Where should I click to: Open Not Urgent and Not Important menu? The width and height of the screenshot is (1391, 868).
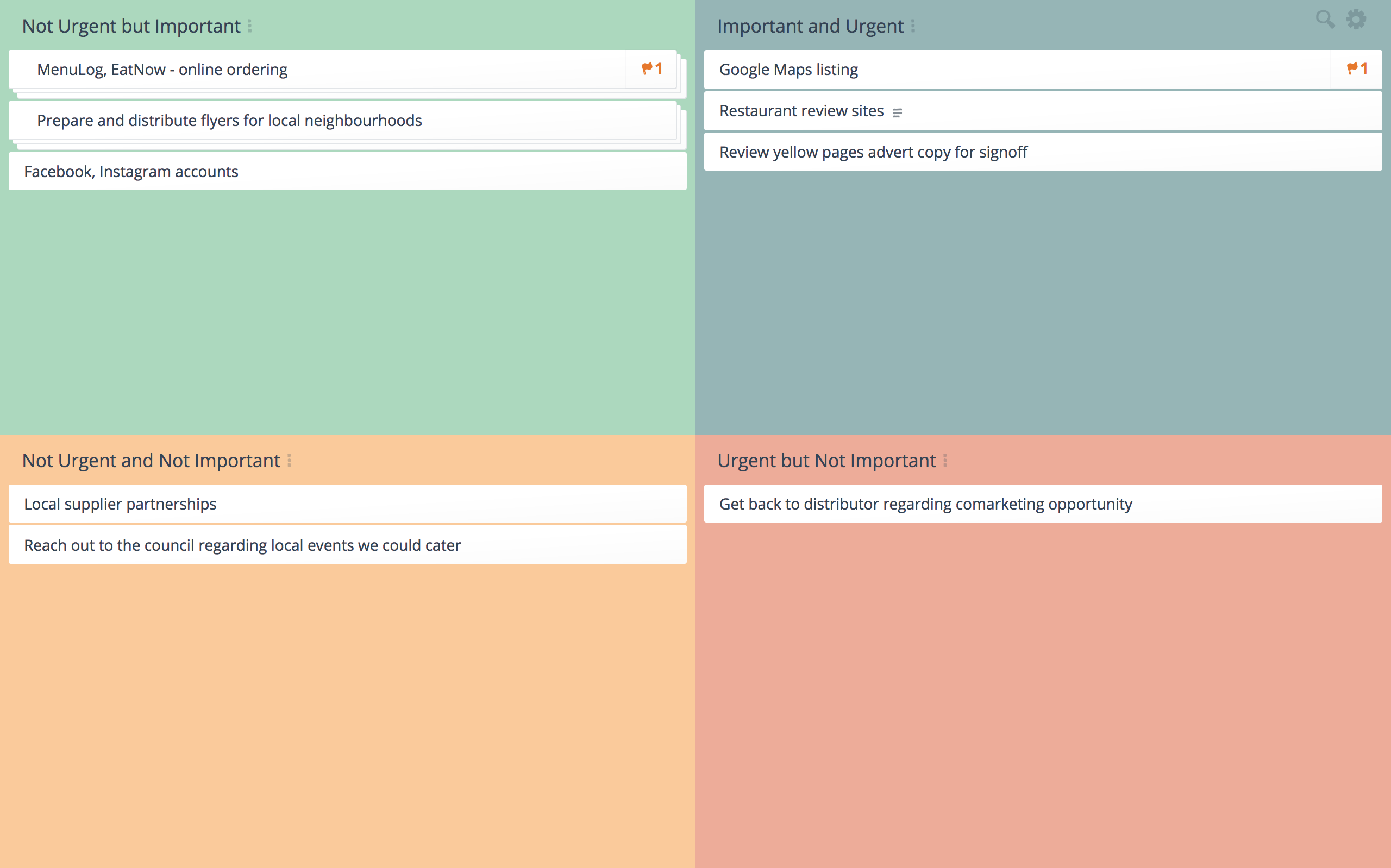pos(289,461)
